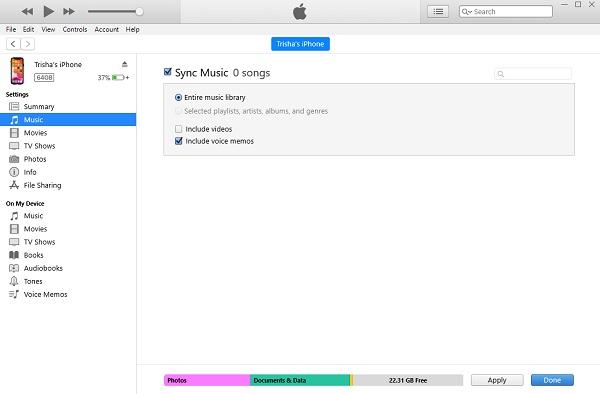The width and height of the screenshot is (600, 394).
Task: Open Summary under Settings
Action: pos(68,106)
